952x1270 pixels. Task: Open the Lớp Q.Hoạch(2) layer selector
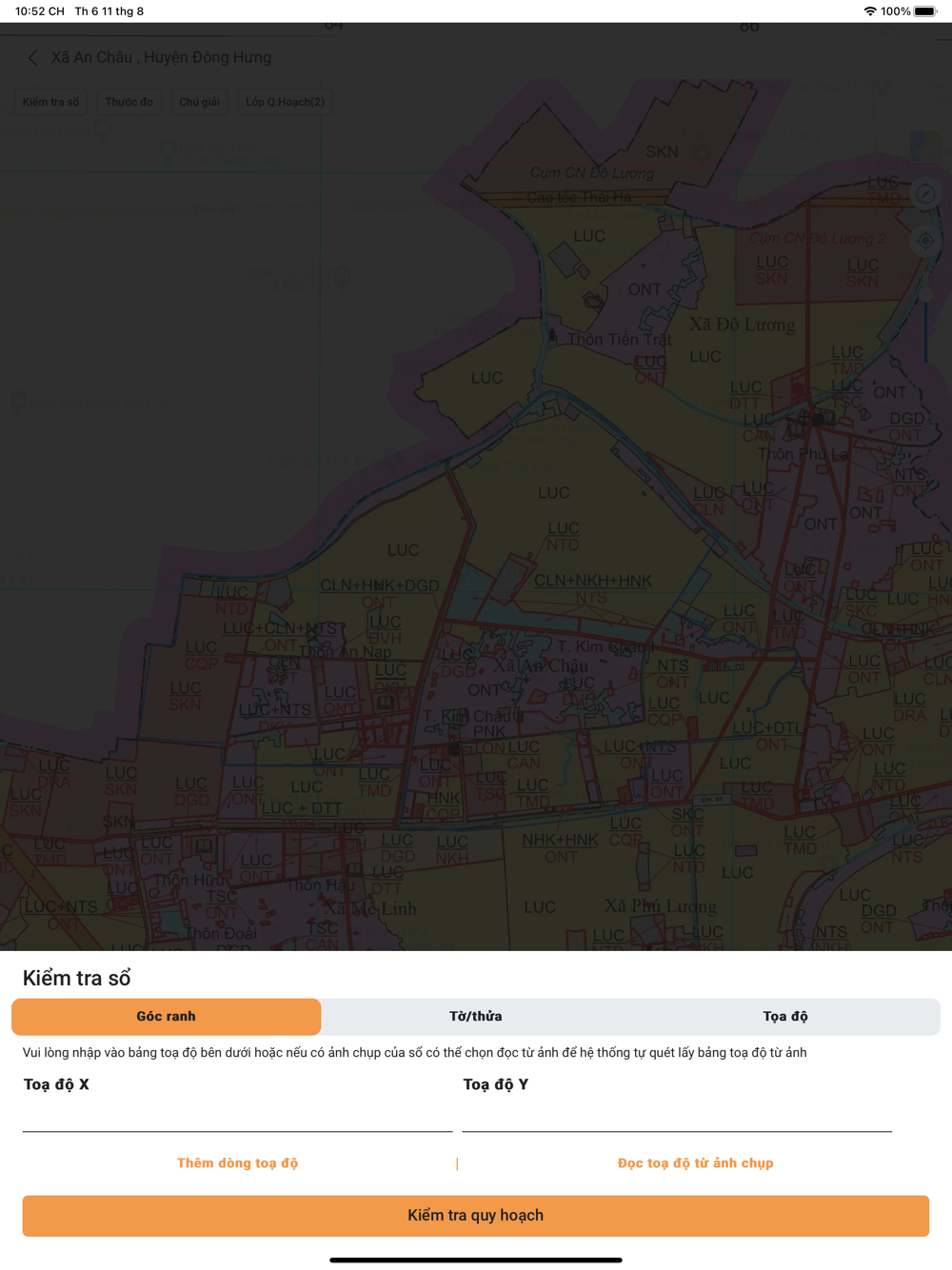point(286,102)
